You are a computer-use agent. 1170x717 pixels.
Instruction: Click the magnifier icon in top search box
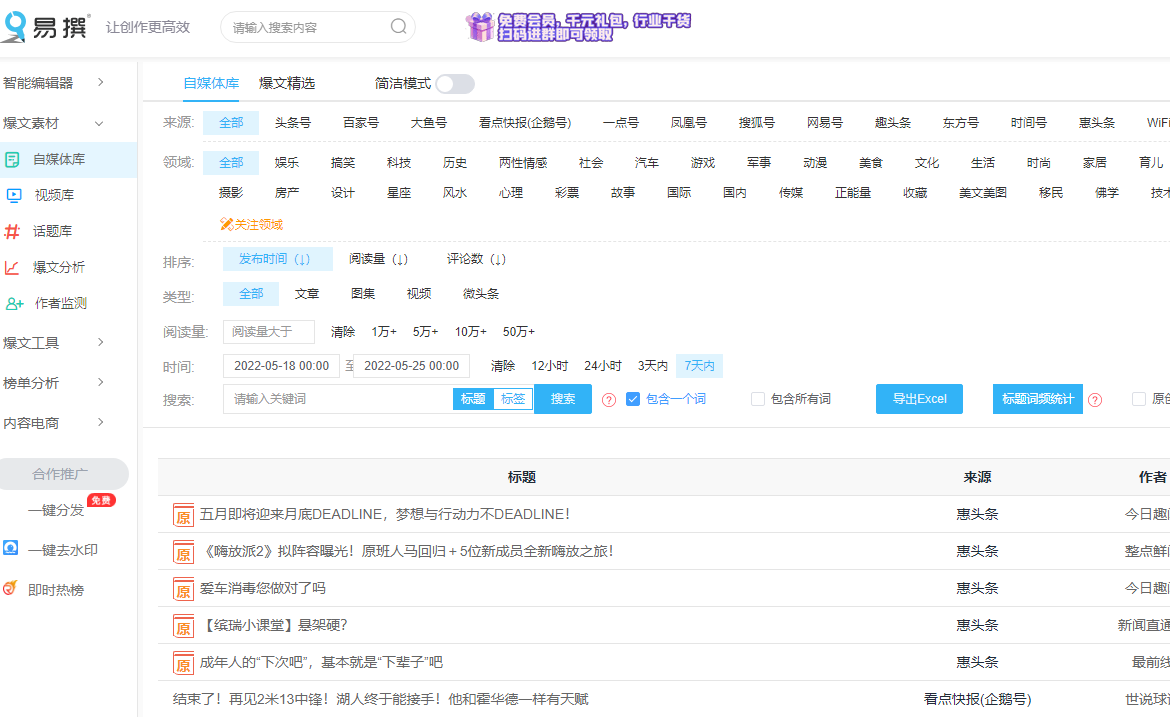click(x=397, y=27)
